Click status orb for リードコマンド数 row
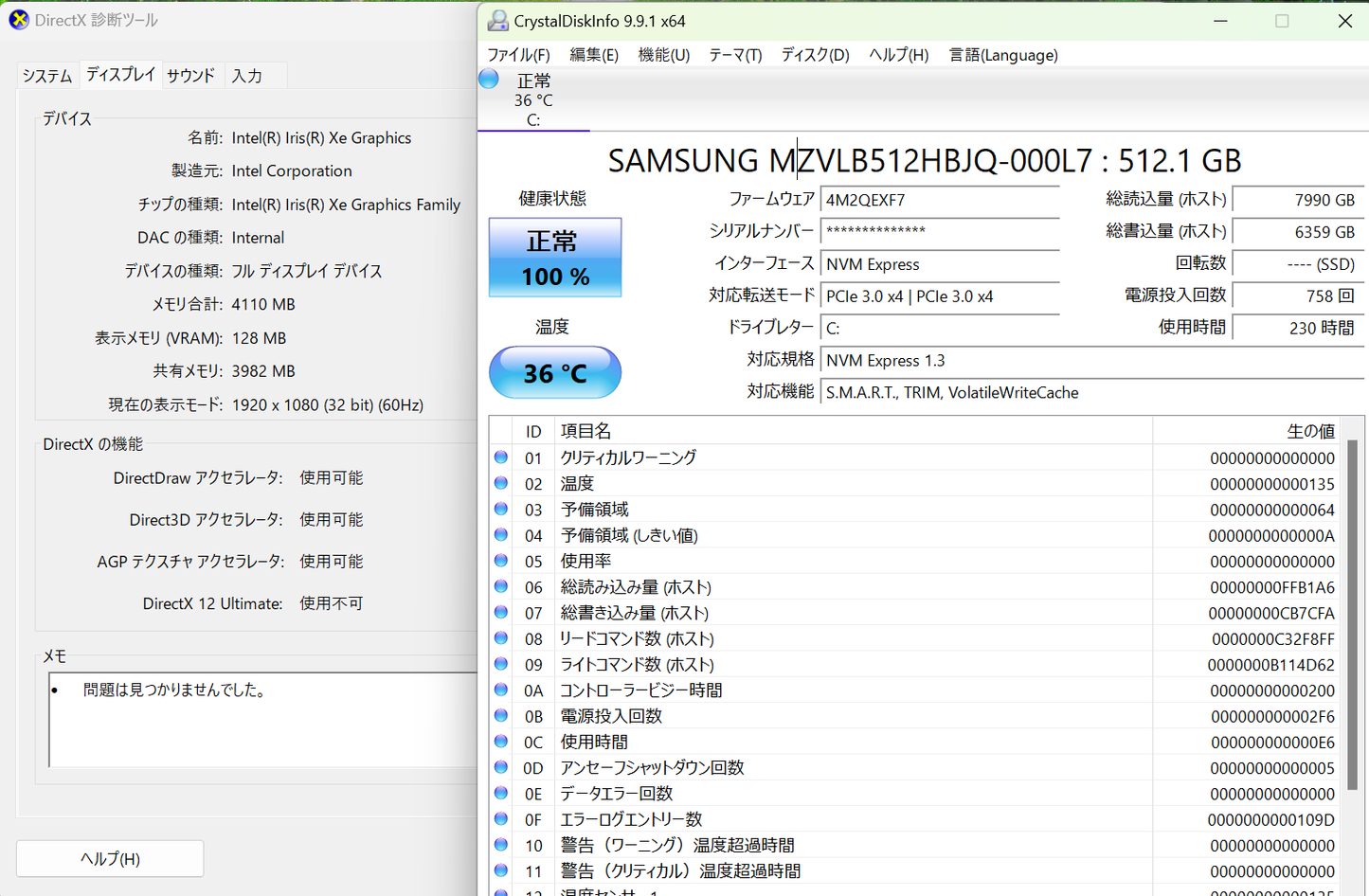The height and width of the screenshot is (896, 1369). coord(501,638)
